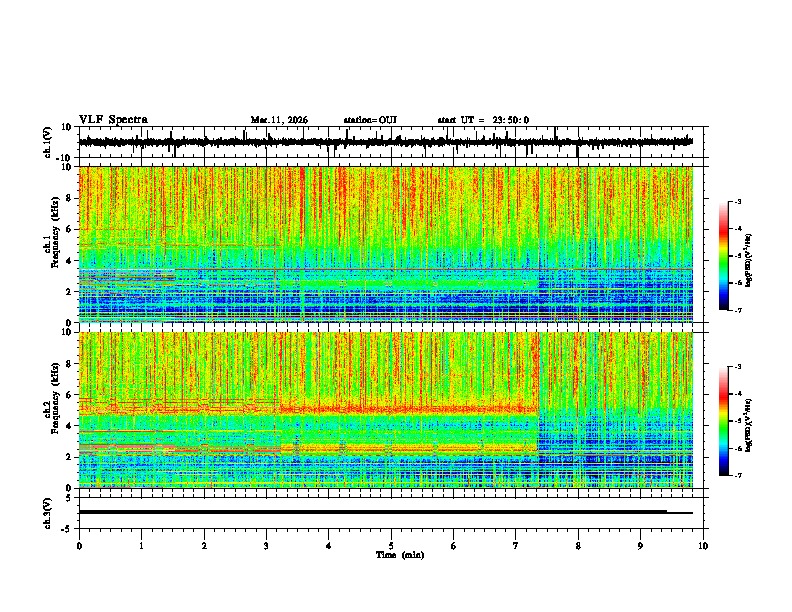792x612 pixels.
Task: Click the station=OUI label
Action: pos(370,120)
